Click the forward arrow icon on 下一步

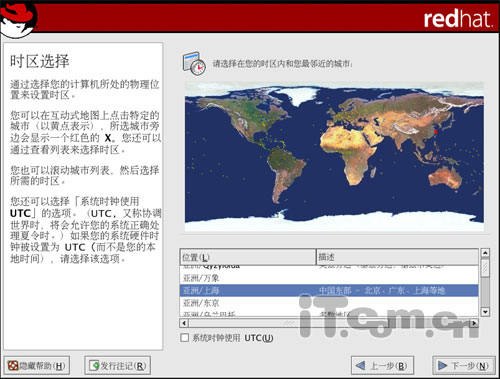click(x=442, y=366)
